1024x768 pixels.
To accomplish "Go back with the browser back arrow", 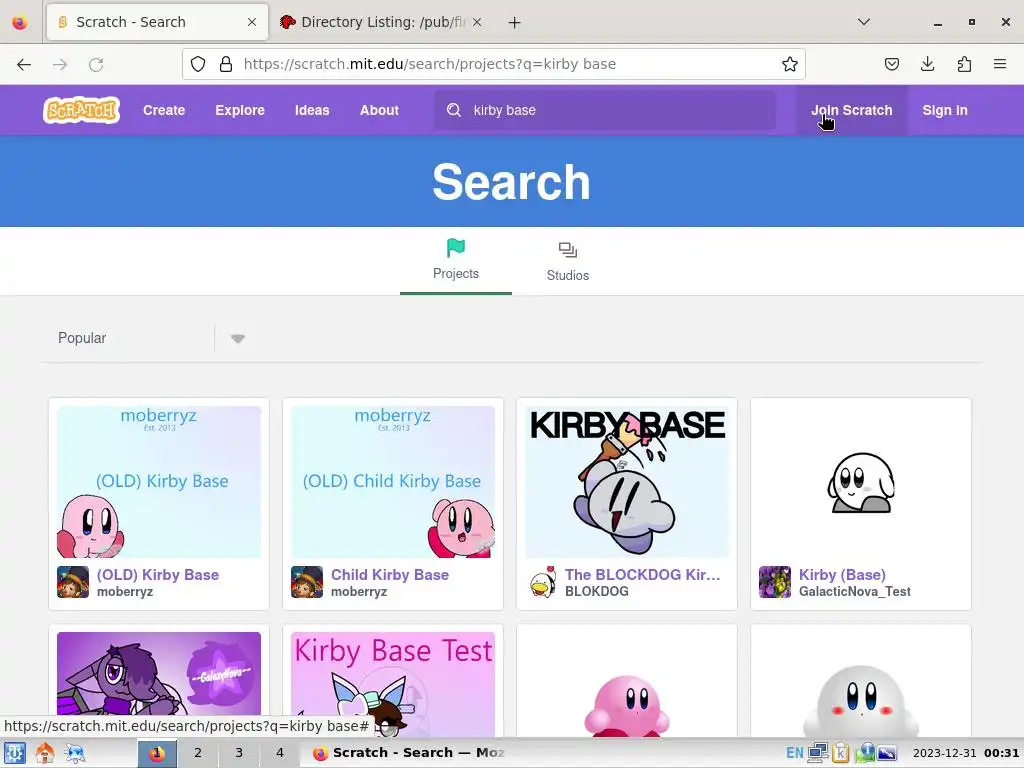I will 24,64.
